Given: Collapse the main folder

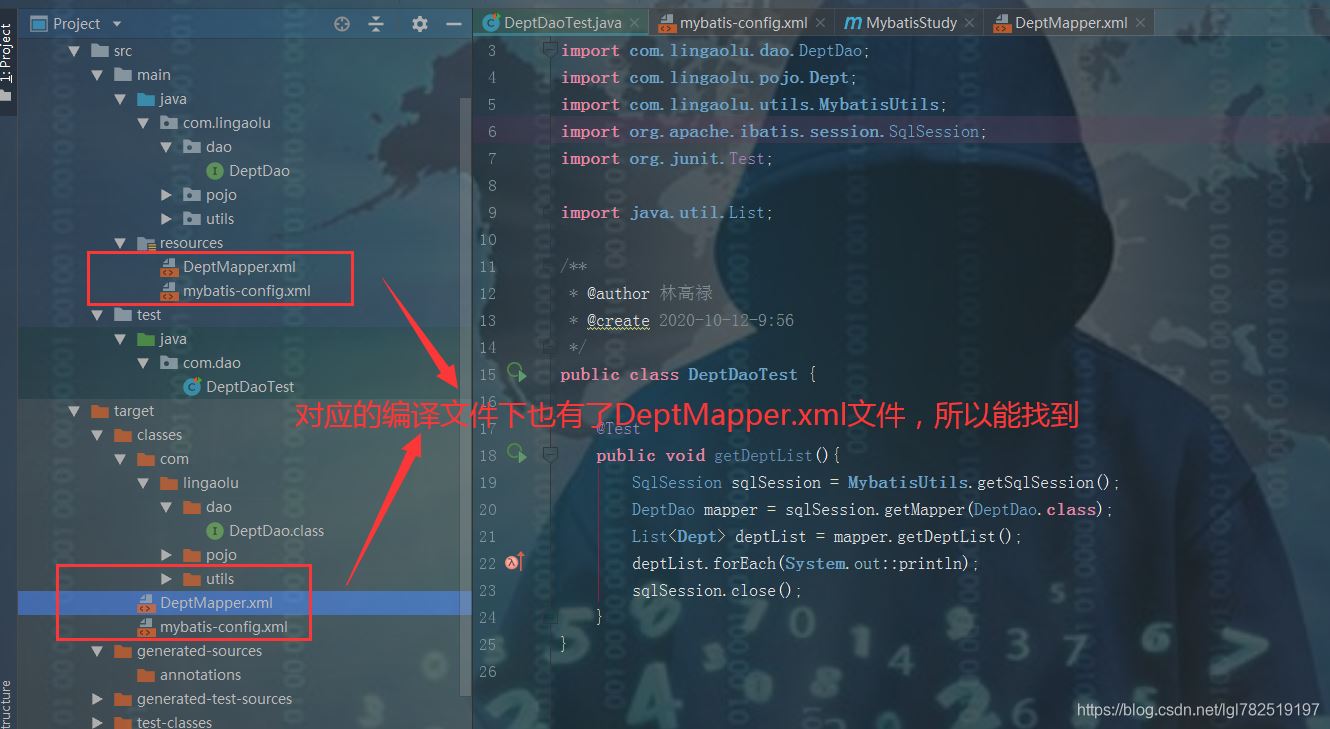Looking at the screenshot, I should pyautogui.click(x=97, y=75).
